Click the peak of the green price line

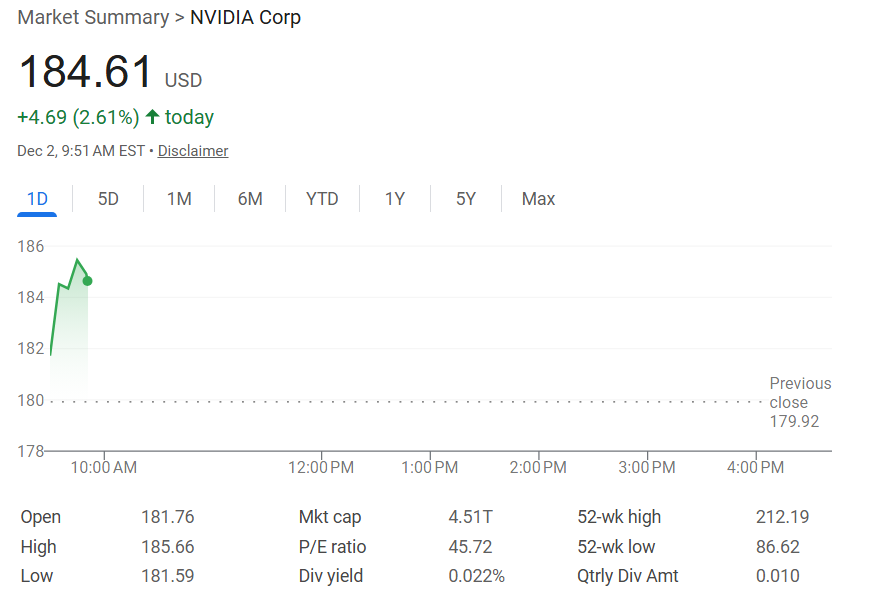tap(77, 260)
